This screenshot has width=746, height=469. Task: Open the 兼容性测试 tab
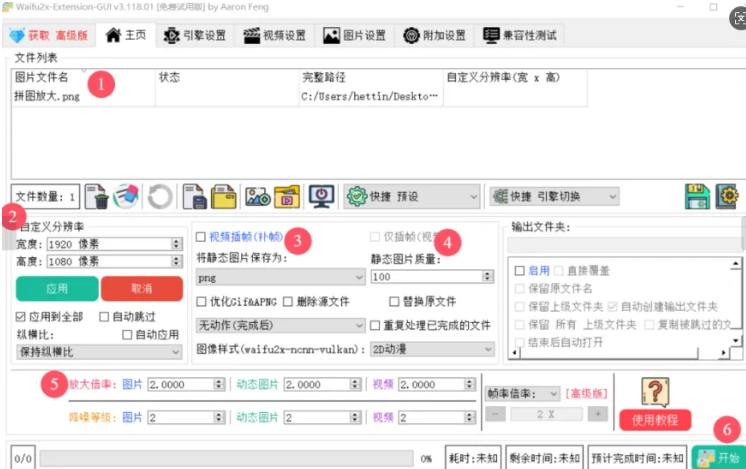[x=520, y=36]
